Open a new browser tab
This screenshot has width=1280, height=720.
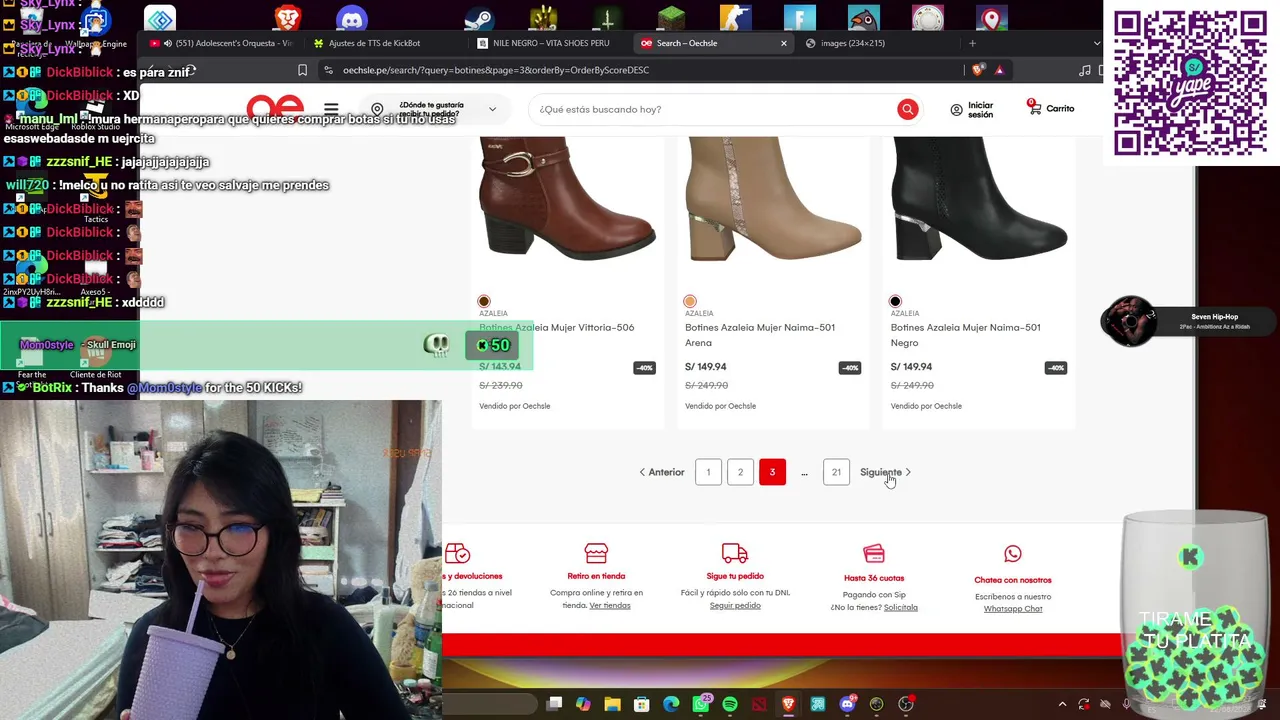point(972,43)
